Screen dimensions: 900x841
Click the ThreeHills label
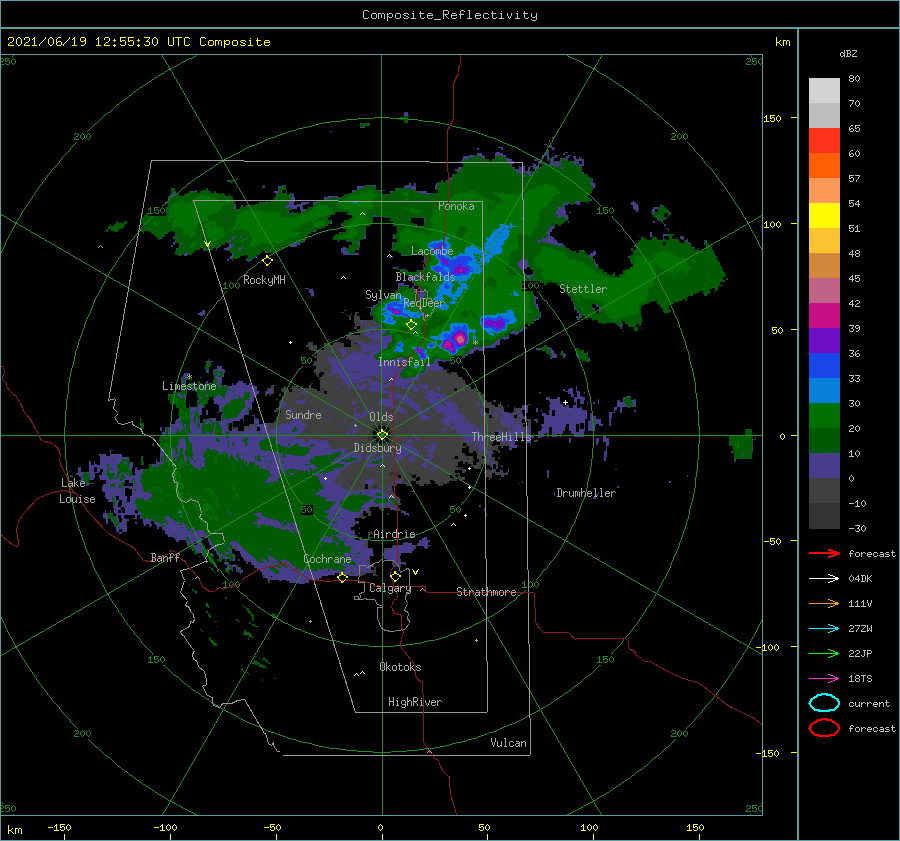click(502, 437)
